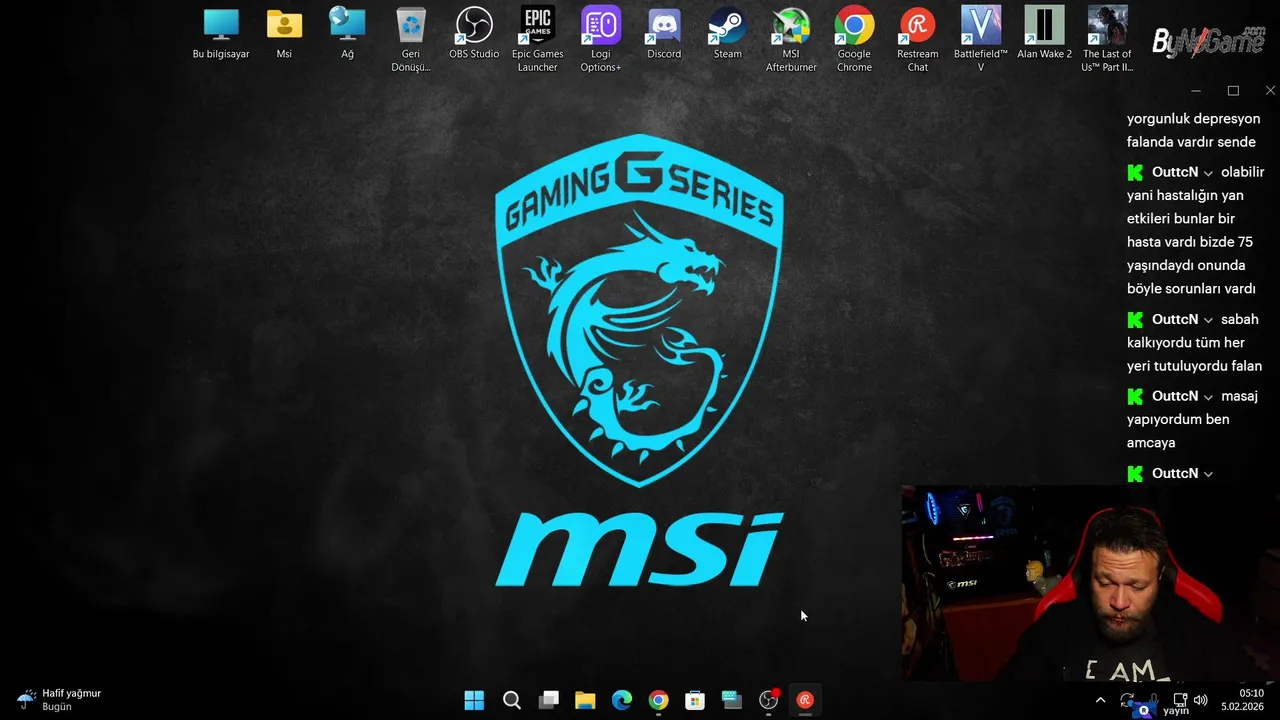Click chat text 'yorgunluk depresyon'
This screenshot has height=720, width=1280.
[x=1193, y=119]
